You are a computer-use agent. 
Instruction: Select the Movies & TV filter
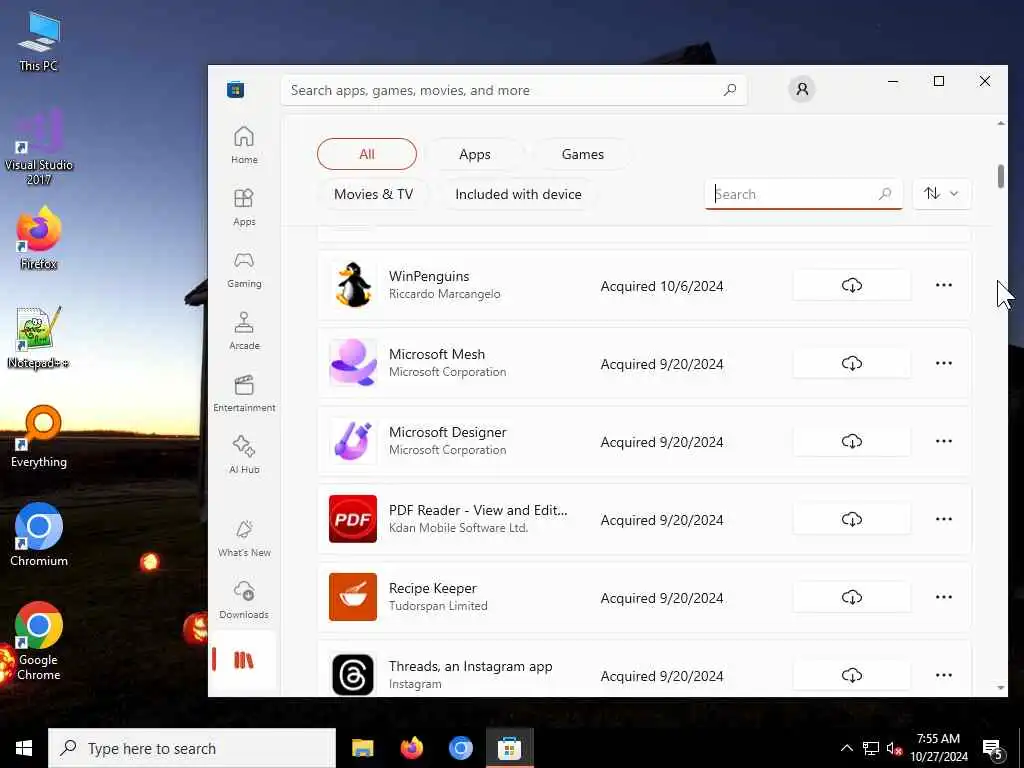pyautogui.click(x=374, y=194)
